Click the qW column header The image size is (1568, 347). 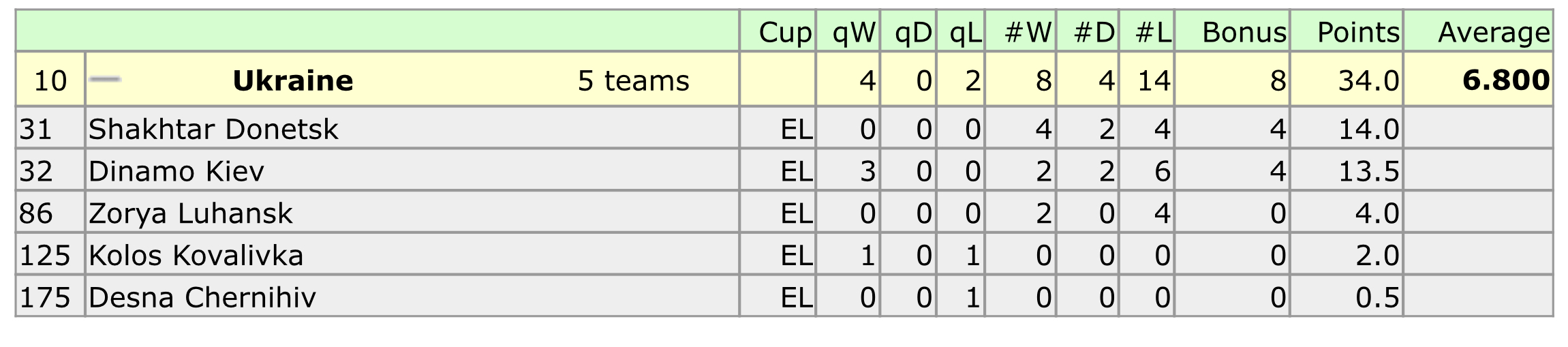click(854, 32)
